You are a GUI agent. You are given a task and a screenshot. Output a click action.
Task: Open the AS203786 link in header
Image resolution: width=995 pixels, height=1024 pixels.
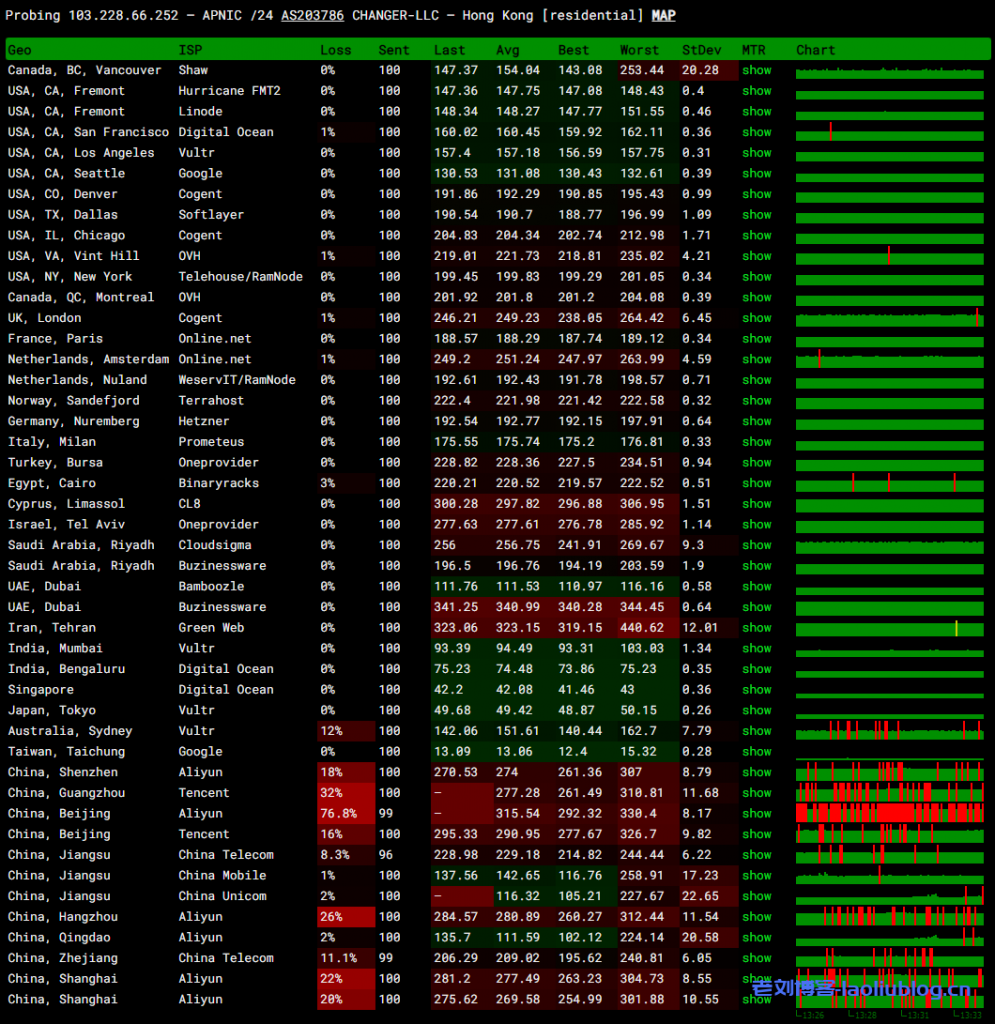[313, 16]
